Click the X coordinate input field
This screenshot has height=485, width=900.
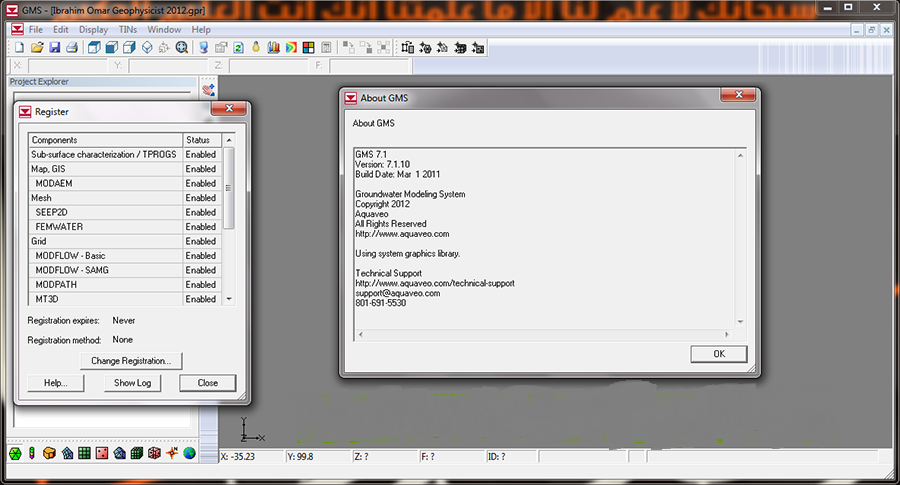tap(67, 66)
